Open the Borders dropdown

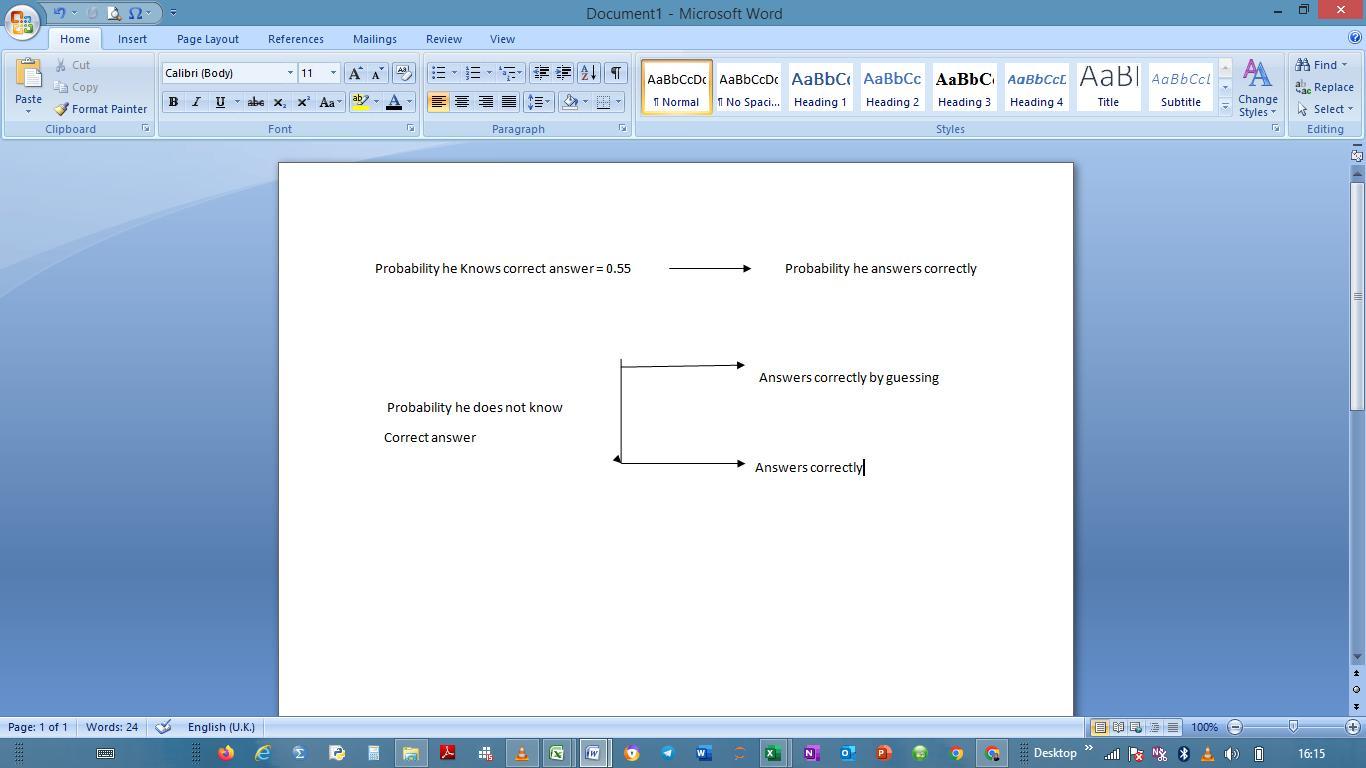pos(618,102)
